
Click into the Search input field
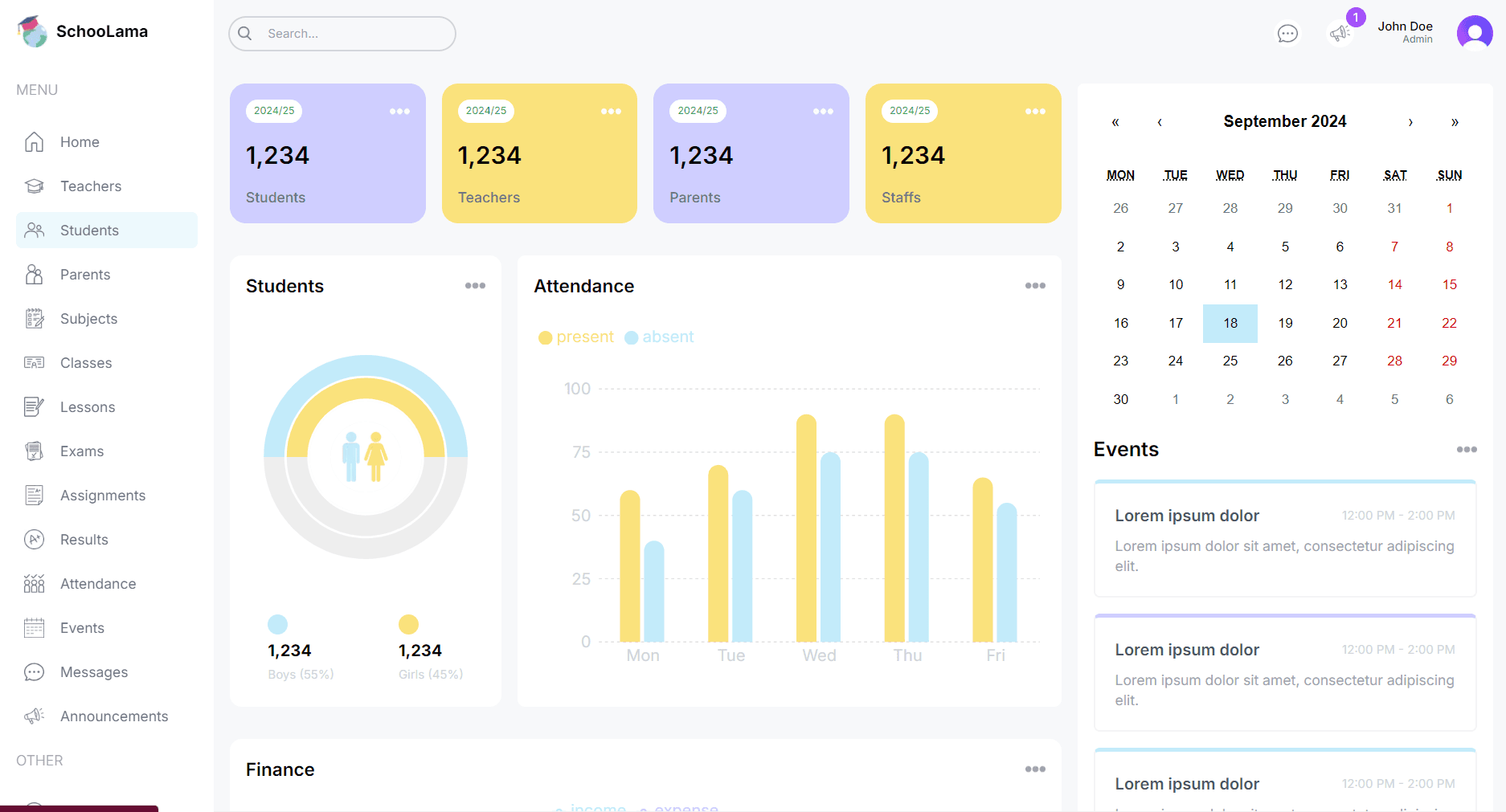tap(354, 34)
